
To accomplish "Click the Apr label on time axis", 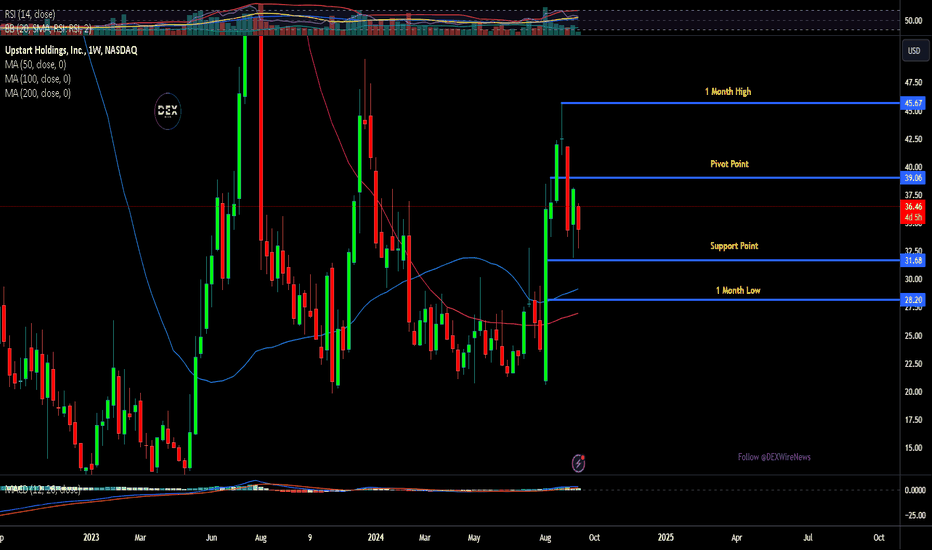I will coord(736,538).
